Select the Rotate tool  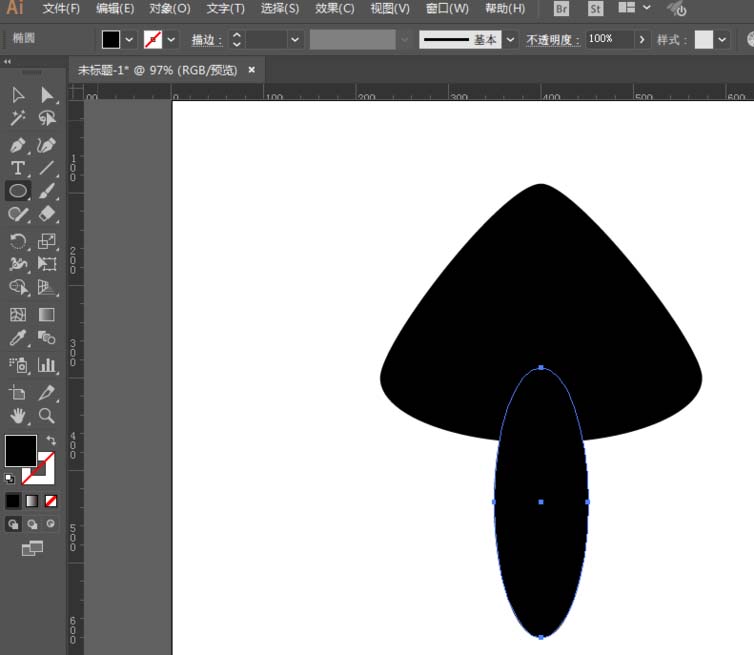tap(18, 240)
